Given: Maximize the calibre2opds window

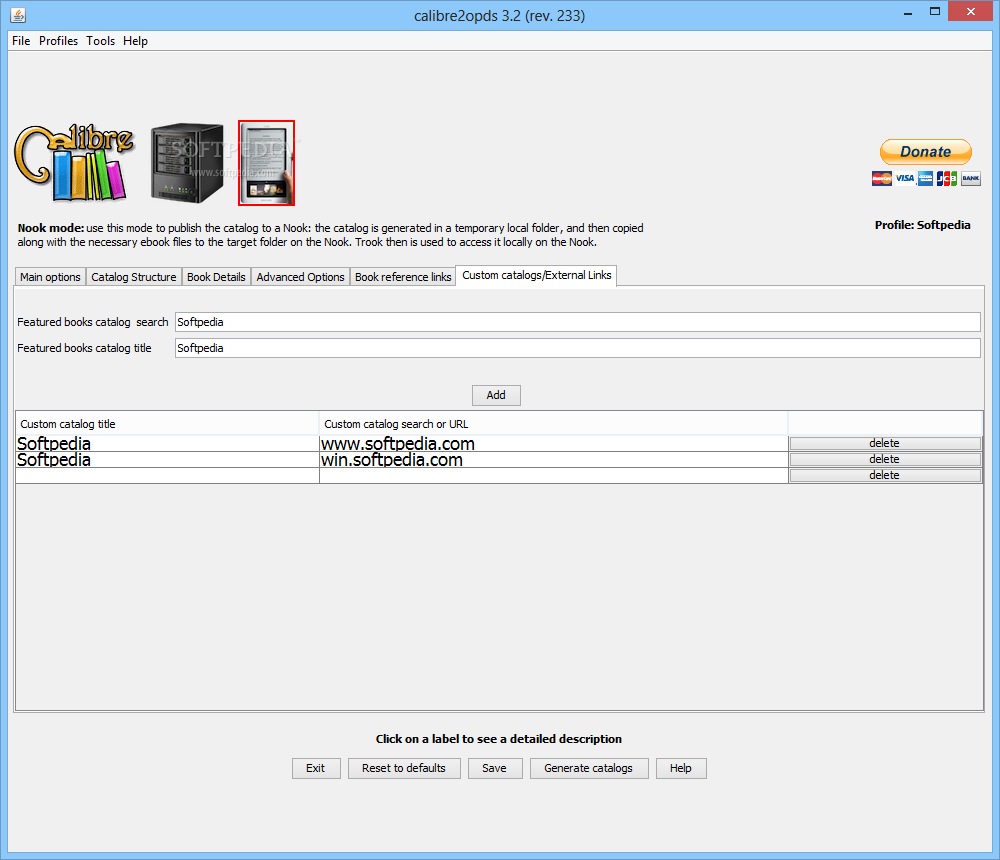Looking at the screenshot, I should click(935, 12).
